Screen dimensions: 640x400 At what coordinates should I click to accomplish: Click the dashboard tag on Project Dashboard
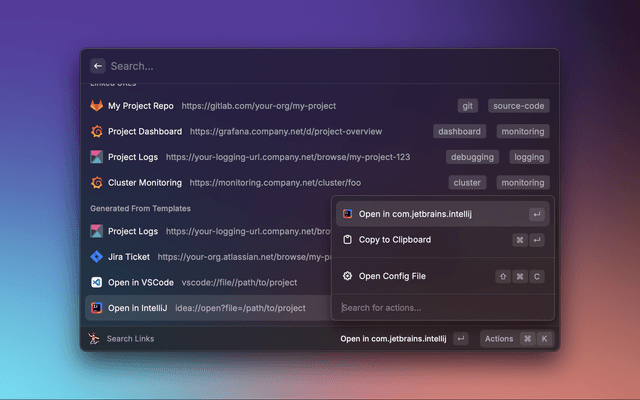click(460, 131)
